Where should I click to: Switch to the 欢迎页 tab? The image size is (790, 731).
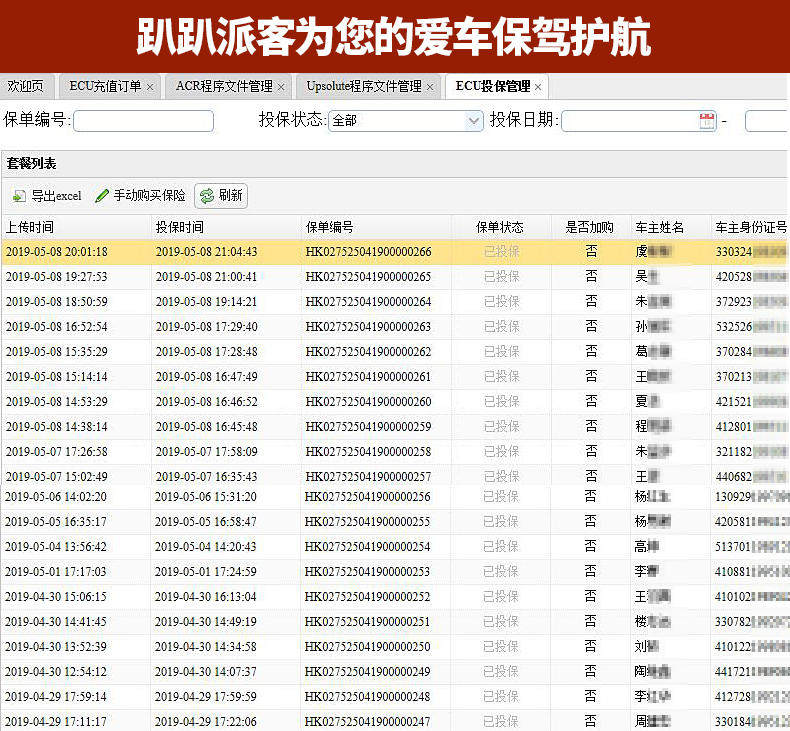pos(26,87)
